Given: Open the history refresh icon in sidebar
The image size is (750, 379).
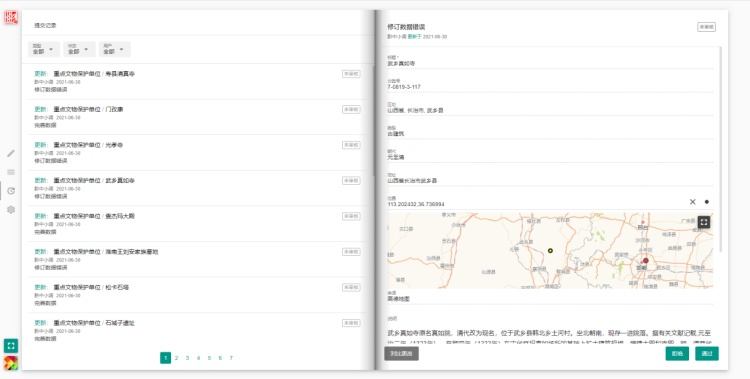Looking at the screenshot, I should (11, 191).
